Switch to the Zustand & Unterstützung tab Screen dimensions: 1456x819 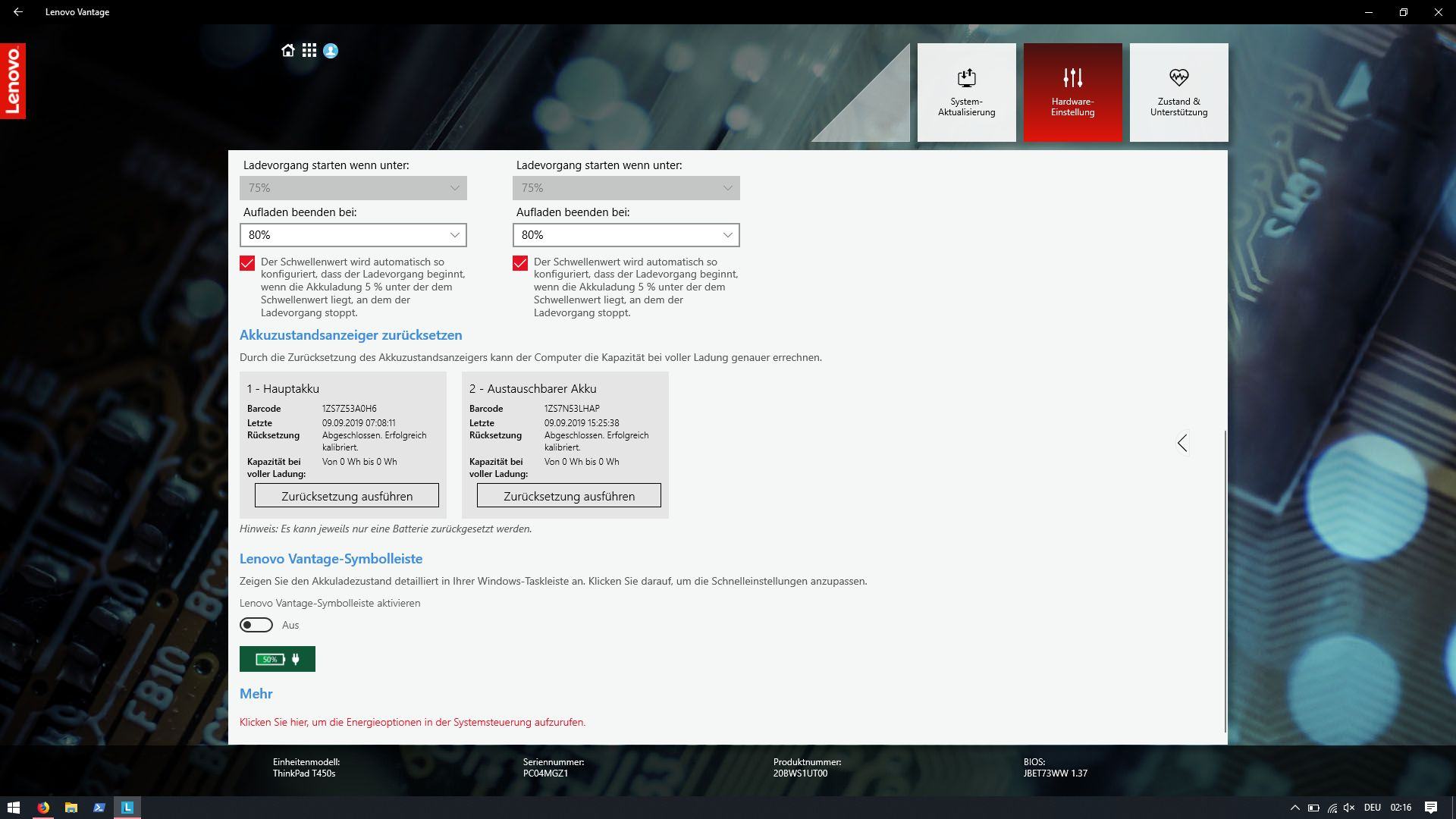pyautogui.click(x=1178, y=93)
